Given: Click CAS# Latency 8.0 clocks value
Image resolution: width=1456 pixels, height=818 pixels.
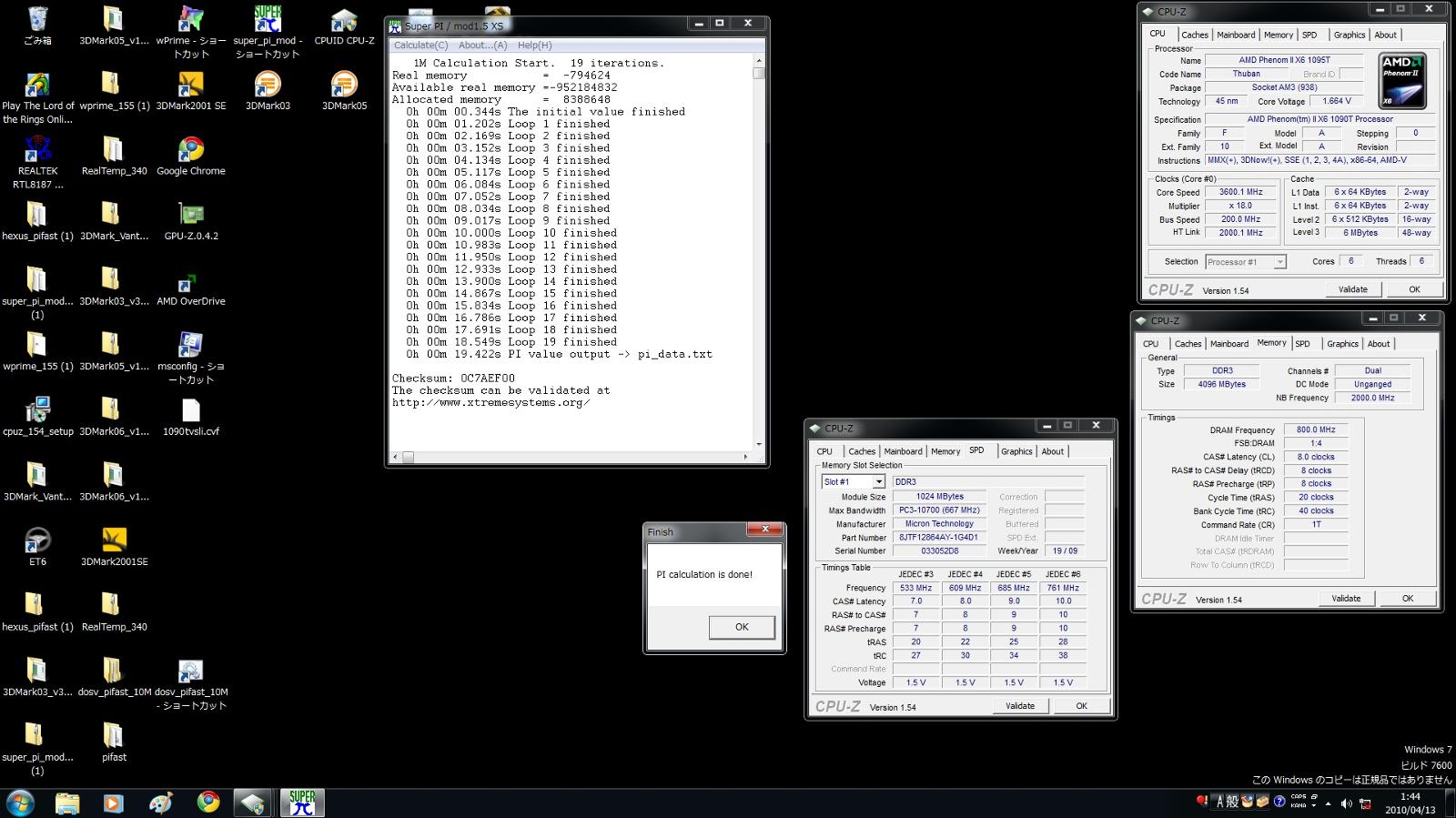Looking at the screenshot, I should point(1316,457).
